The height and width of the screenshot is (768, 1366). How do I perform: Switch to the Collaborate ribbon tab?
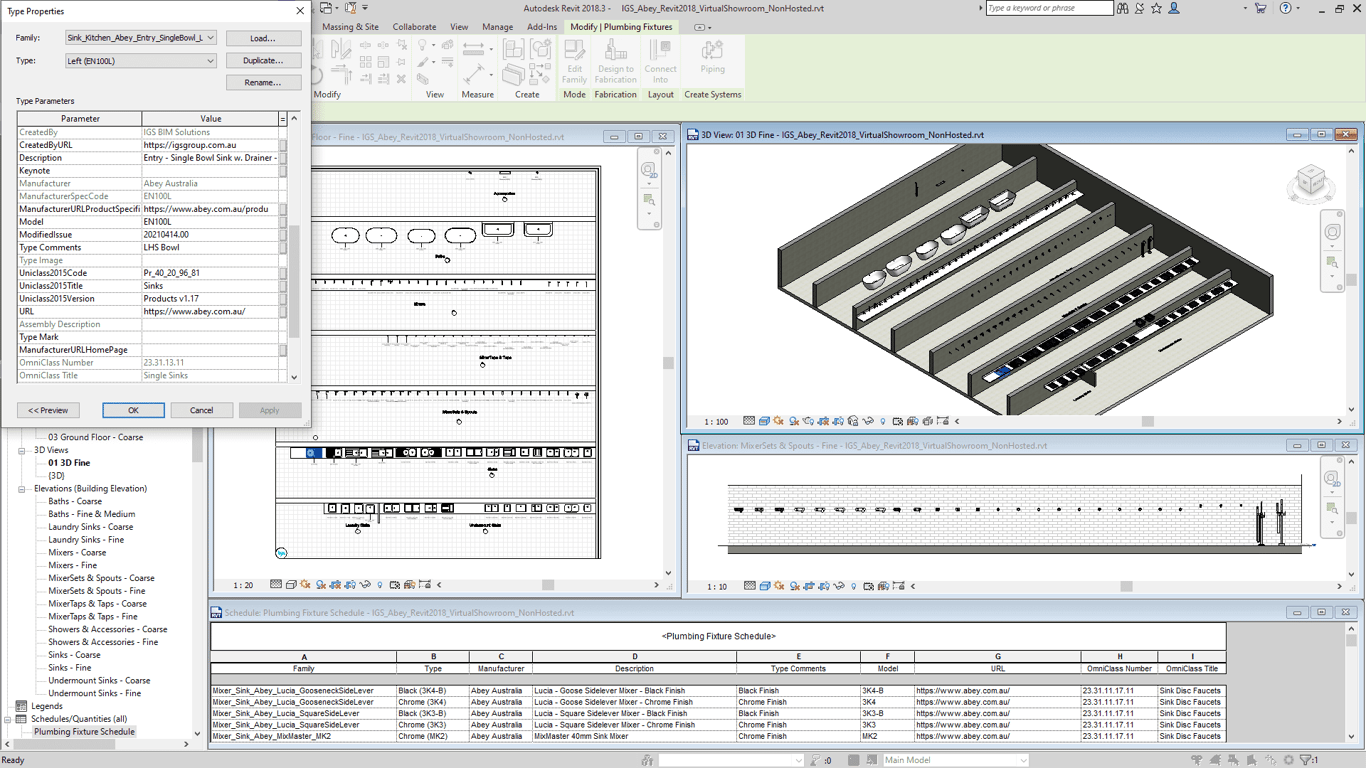[x=414, y=27]
